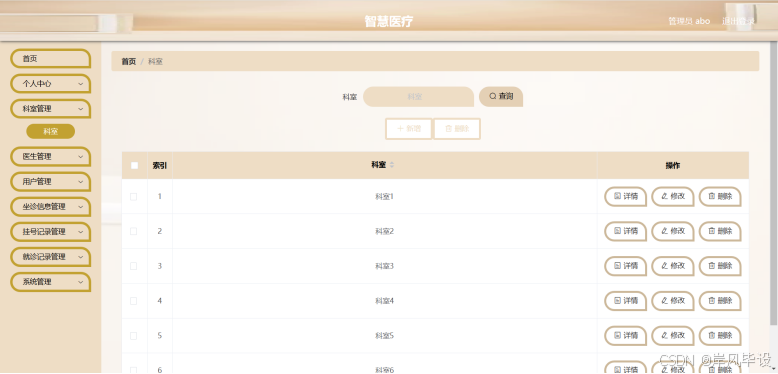Check the checkbox for row 6

click(133, 370)
